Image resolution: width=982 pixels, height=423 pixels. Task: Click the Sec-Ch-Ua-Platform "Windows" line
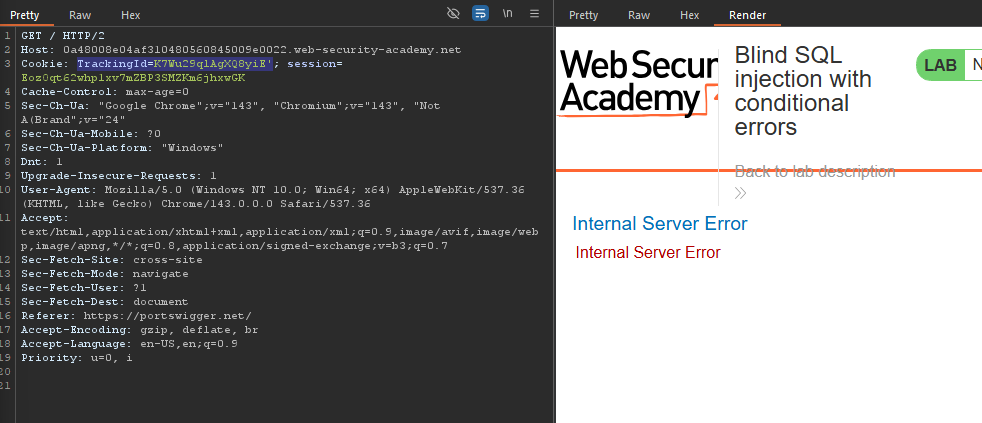tap(122, 148)
